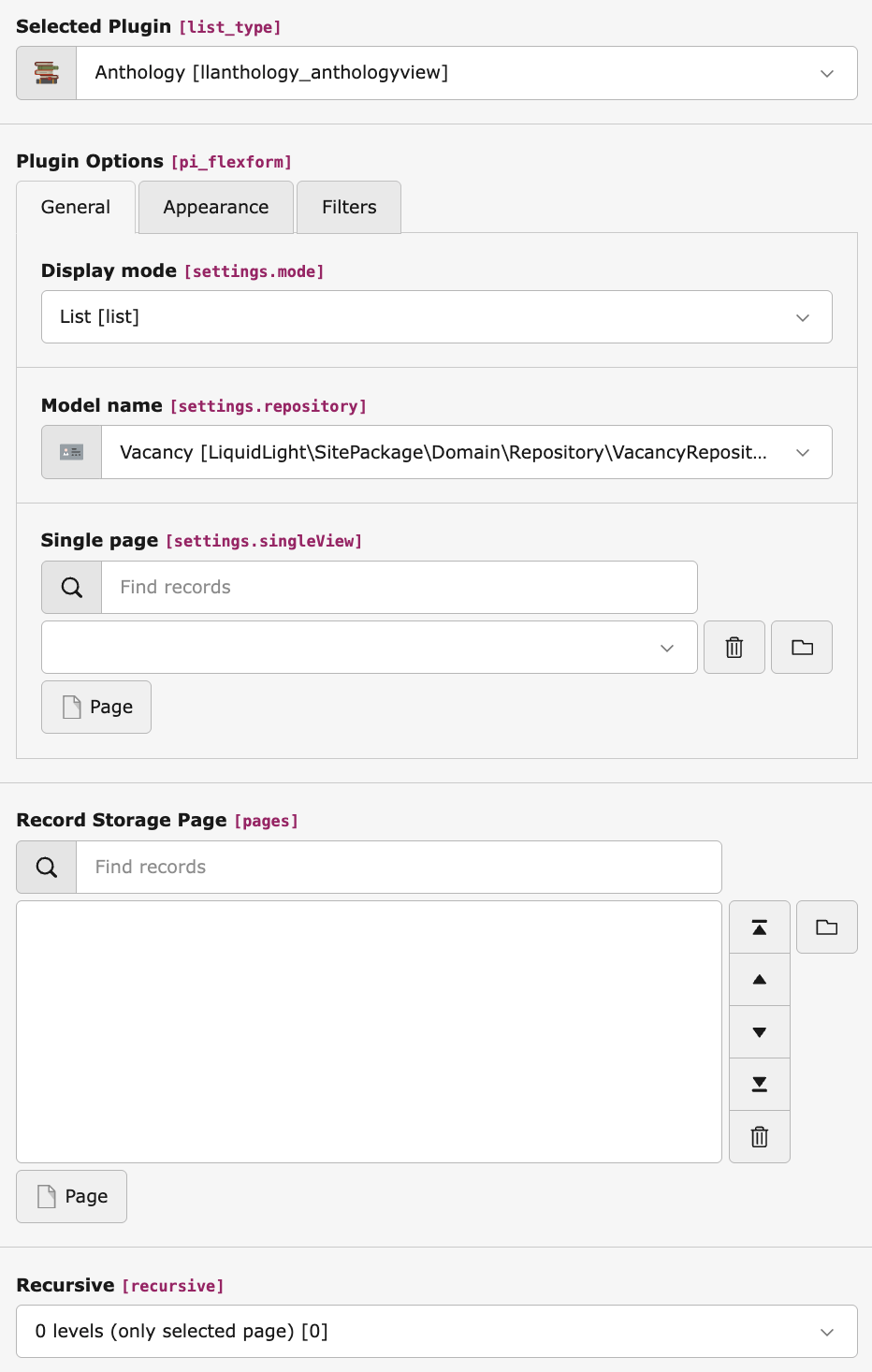Image resolution: width=872 pixels, height=1372 pixels.
Task: Click the trash icon next to the Single page selector
Action: click(734, 647)
